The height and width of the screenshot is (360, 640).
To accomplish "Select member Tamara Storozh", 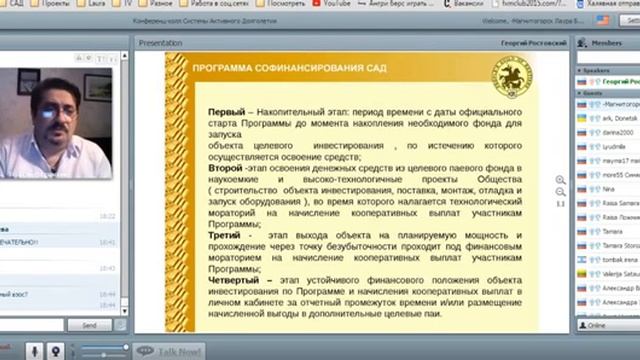I will (608, 246).
